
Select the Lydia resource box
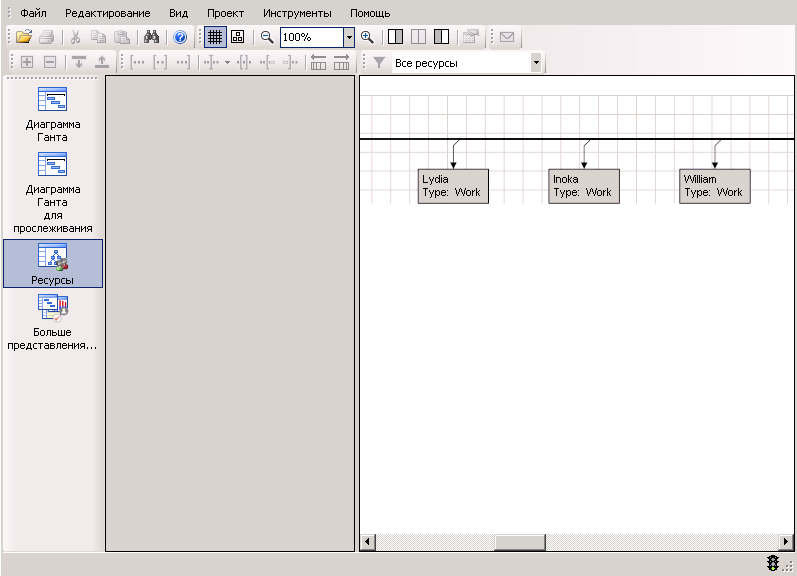[453, 186]
